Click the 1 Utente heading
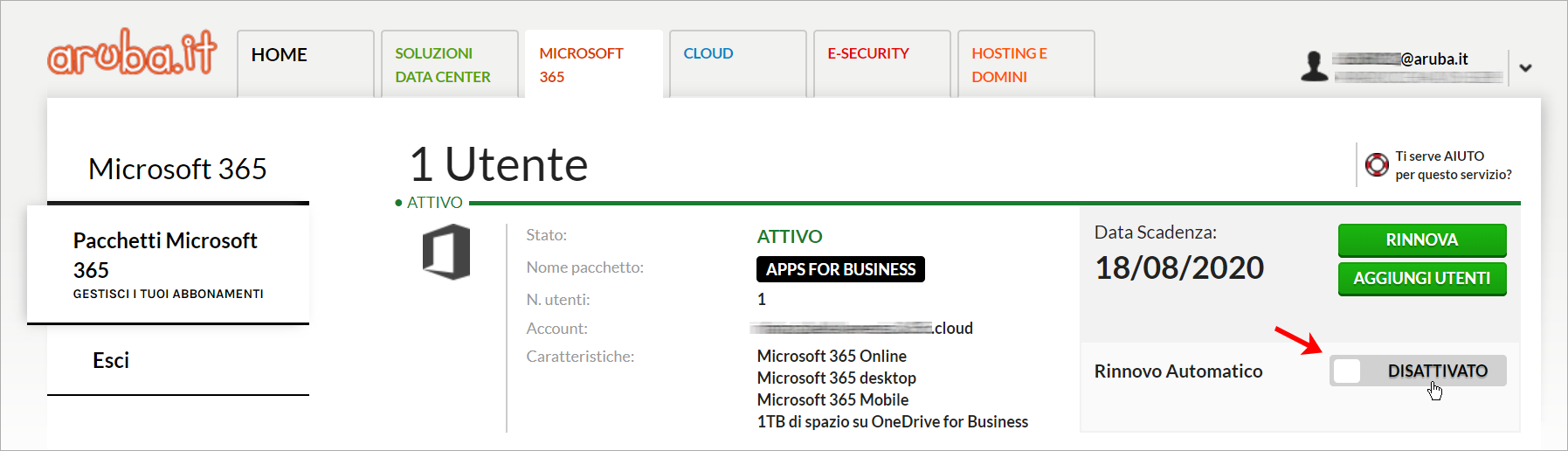Viewport: 1568px width, 451px height. point(499,164)
